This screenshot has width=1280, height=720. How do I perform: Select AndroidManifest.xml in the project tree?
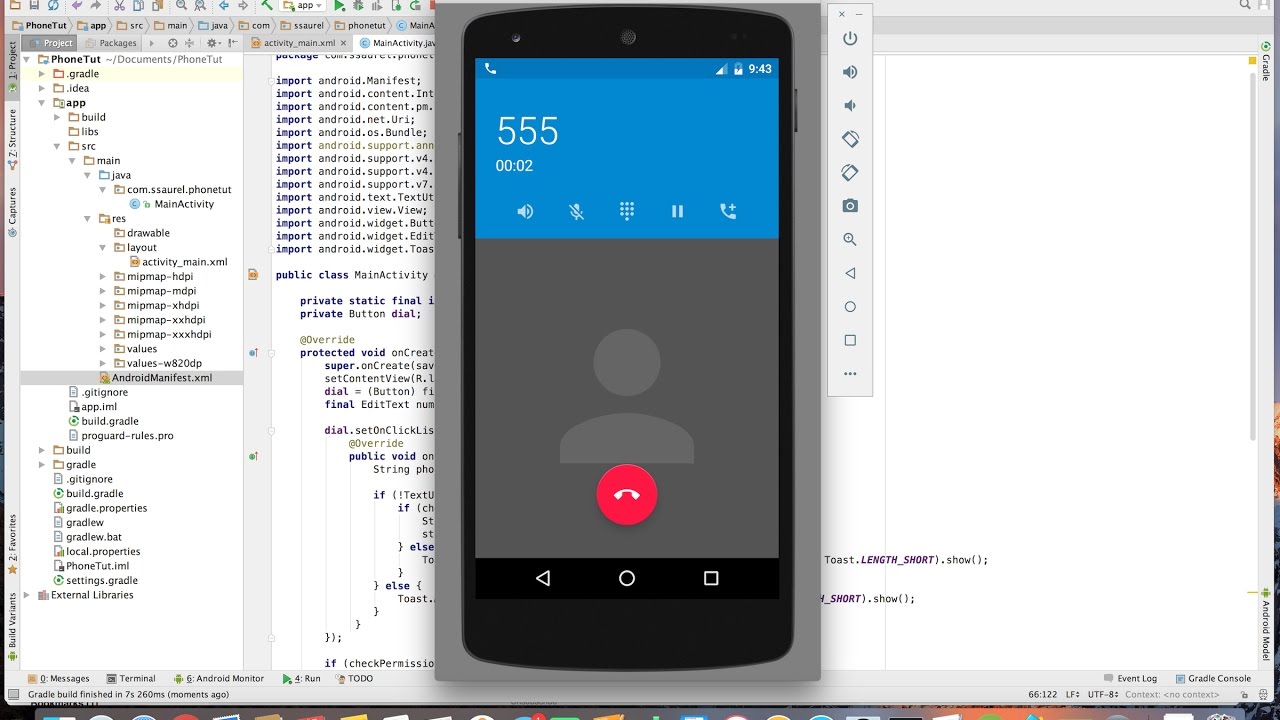tap(161, 378)
